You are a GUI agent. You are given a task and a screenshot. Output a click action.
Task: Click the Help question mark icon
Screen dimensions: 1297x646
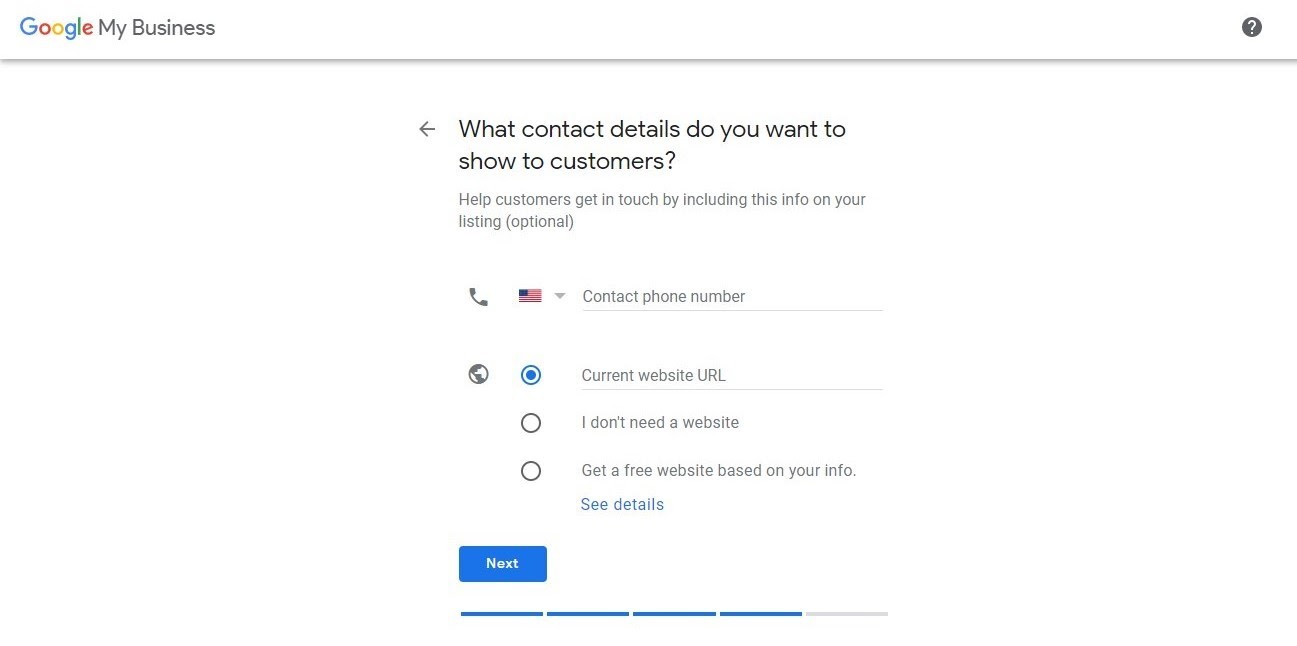(1251, 27)
